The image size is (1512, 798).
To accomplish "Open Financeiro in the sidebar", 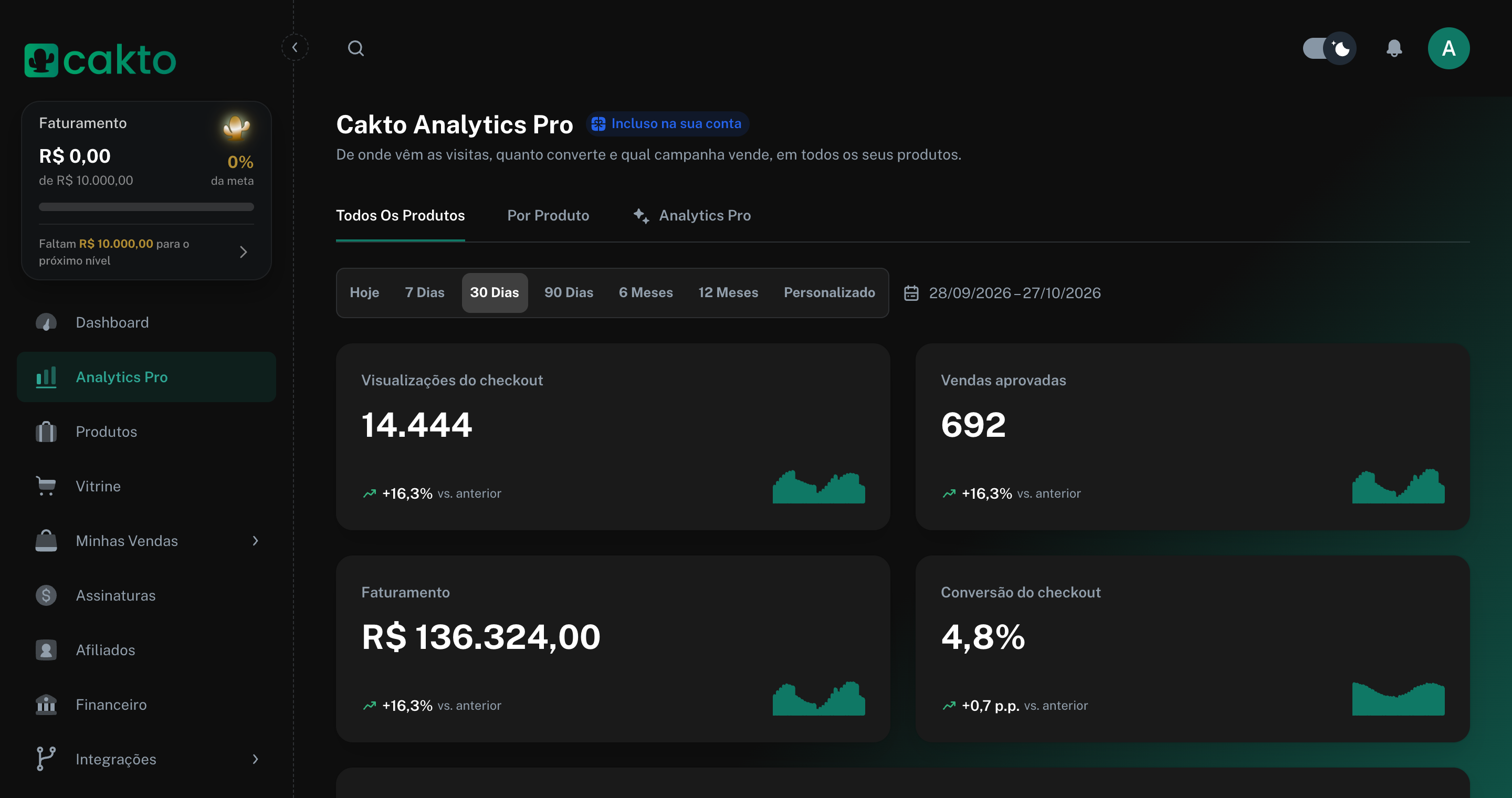I will pos(146,705).
